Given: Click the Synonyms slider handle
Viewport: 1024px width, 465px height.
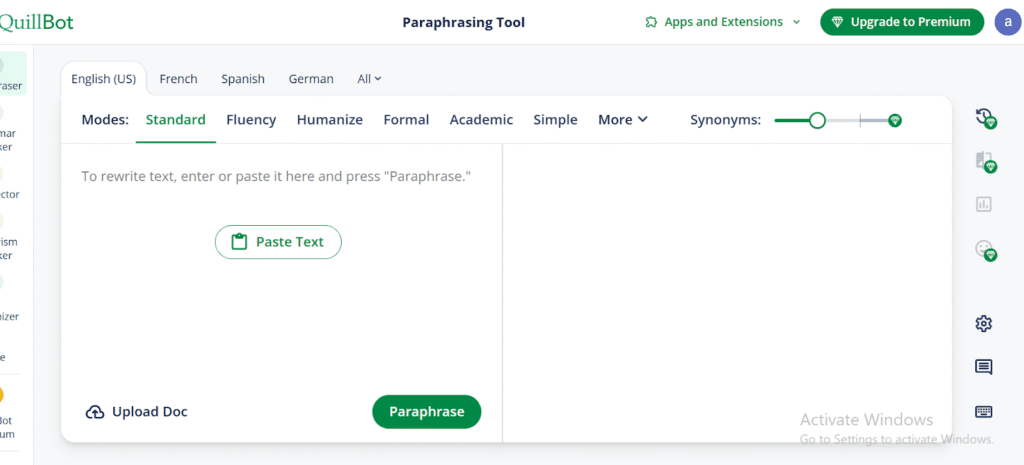Looking at the screenshot, I should pos(817,120).
